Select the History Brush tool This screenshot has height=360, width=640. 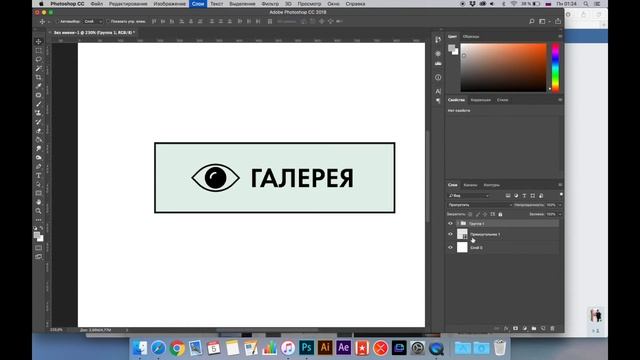point(39,122)
